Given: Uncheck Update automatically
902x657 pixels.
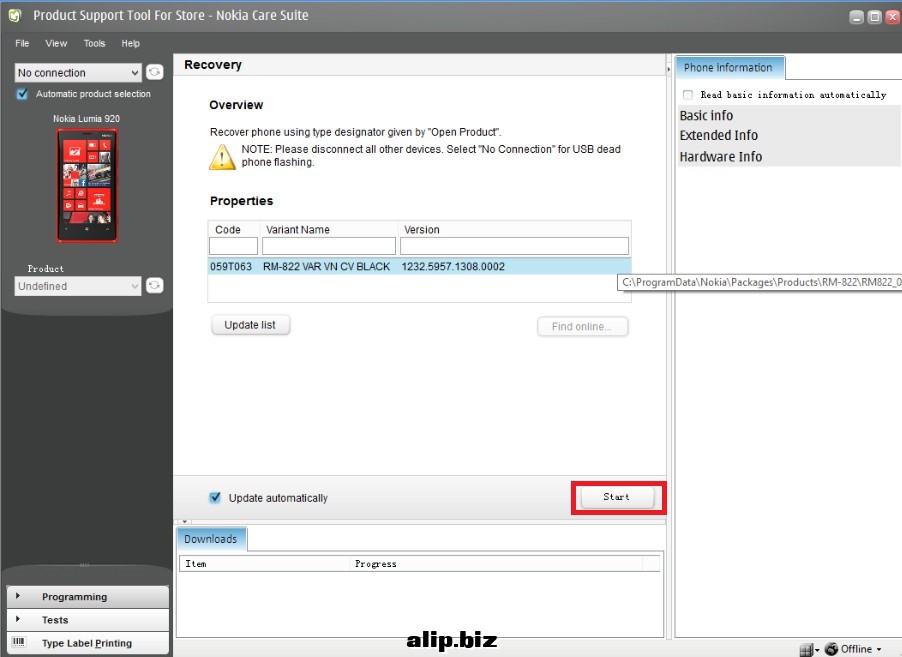Looking at the screenshot, I should [215, 498].
